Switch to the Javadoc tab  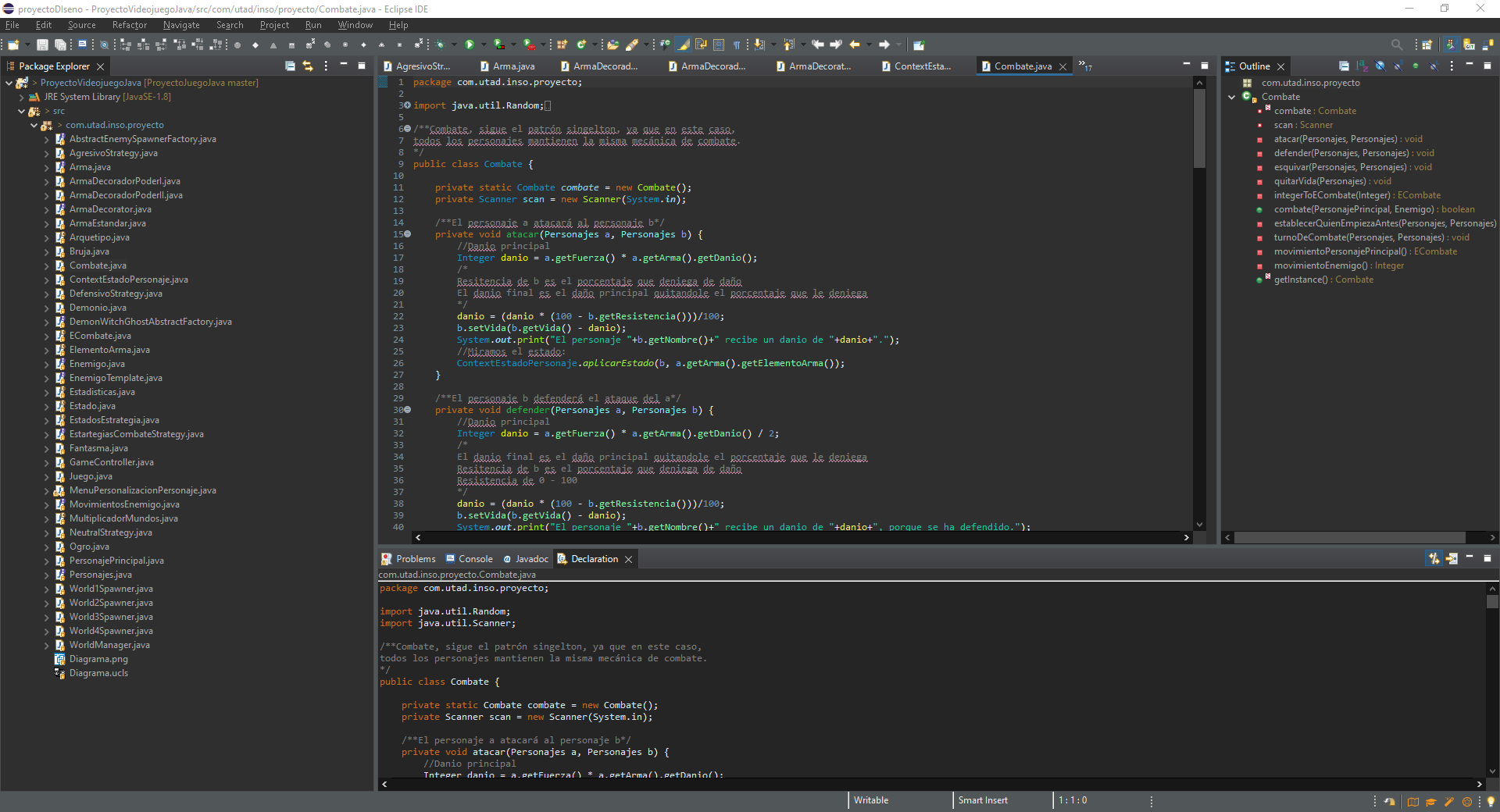tap(526, 559)
